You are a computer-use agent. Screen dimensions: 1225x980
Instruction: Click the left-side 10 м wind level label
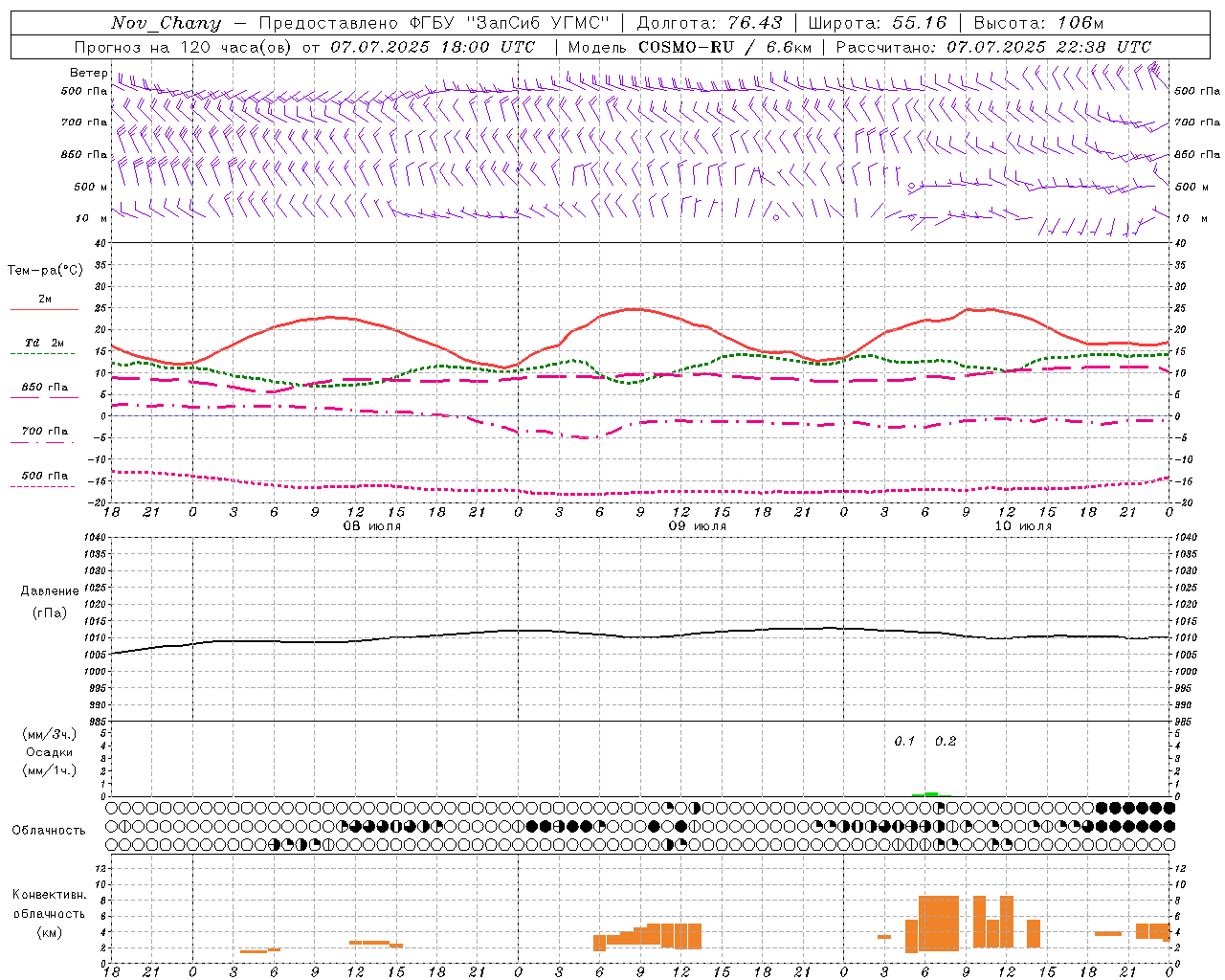[x=92, y=218]
